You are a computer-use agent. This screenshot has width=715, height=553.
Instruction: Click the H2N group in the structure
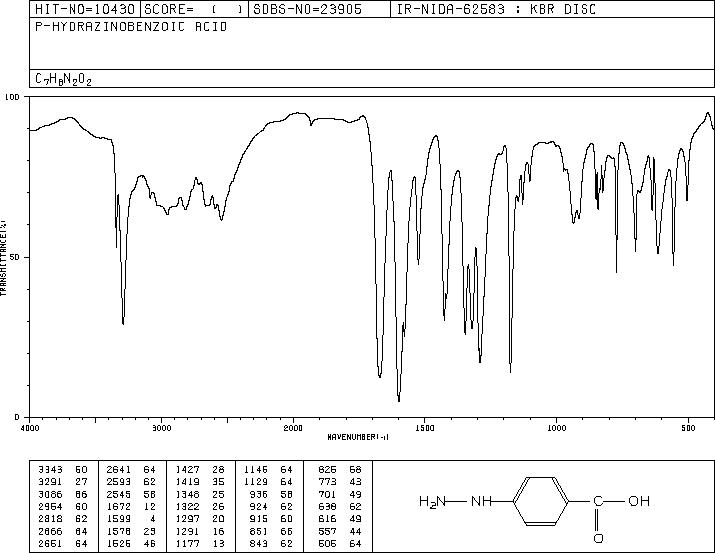(x=432, y=502)
